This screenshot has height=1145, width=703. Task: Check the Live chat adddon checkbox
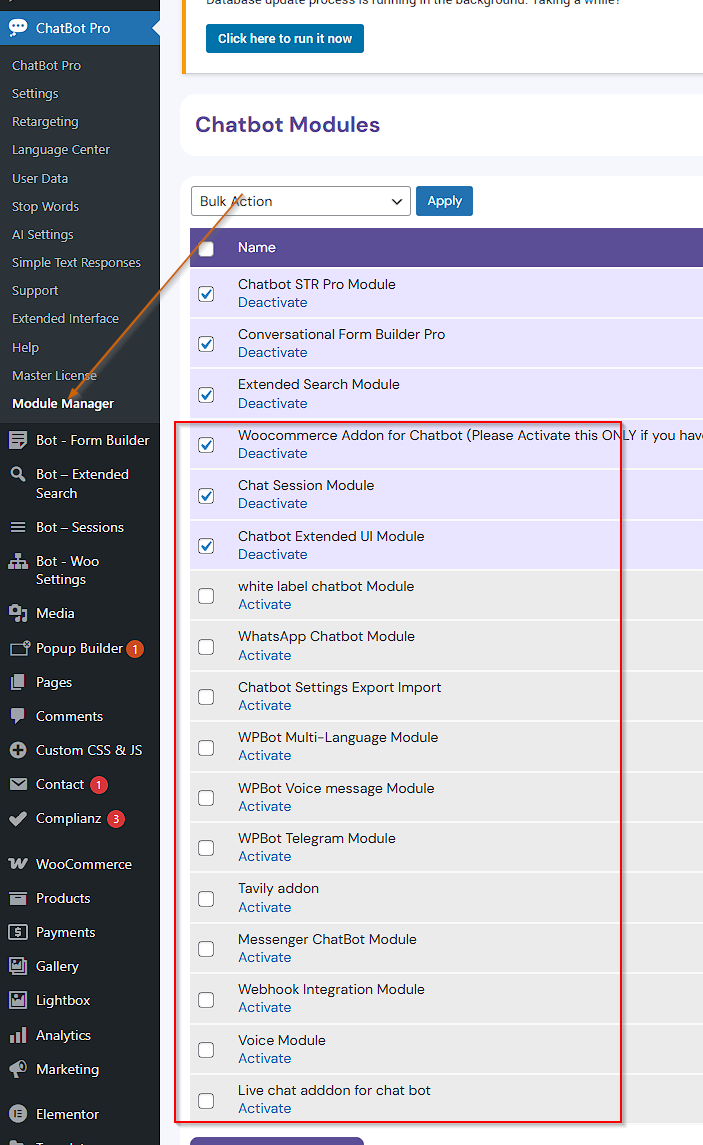click(x=206, y=1100)
